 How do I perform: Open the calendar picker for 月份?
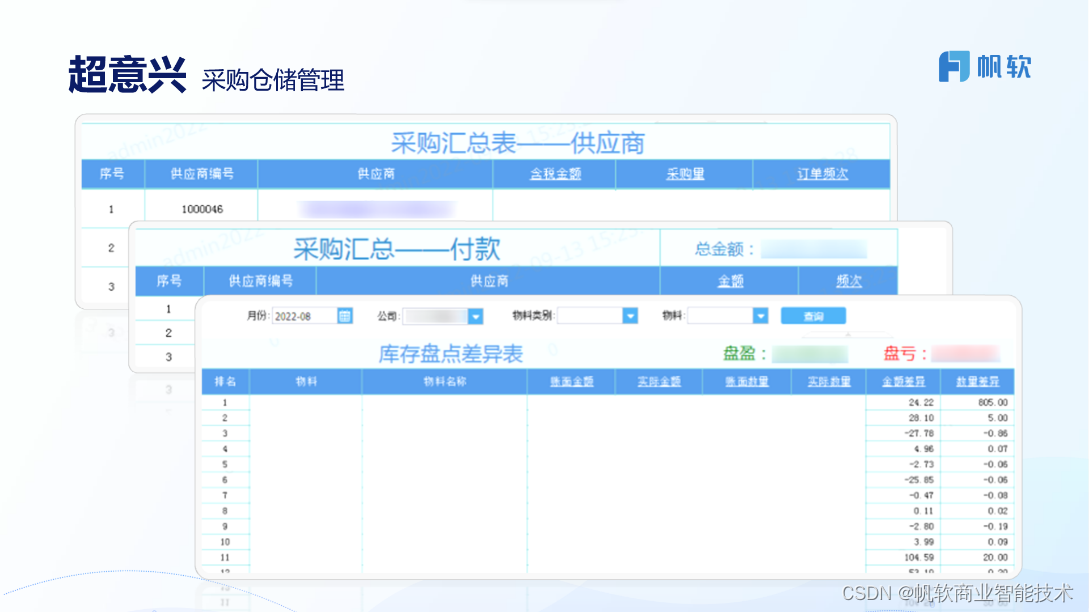[x=344, y=316]
